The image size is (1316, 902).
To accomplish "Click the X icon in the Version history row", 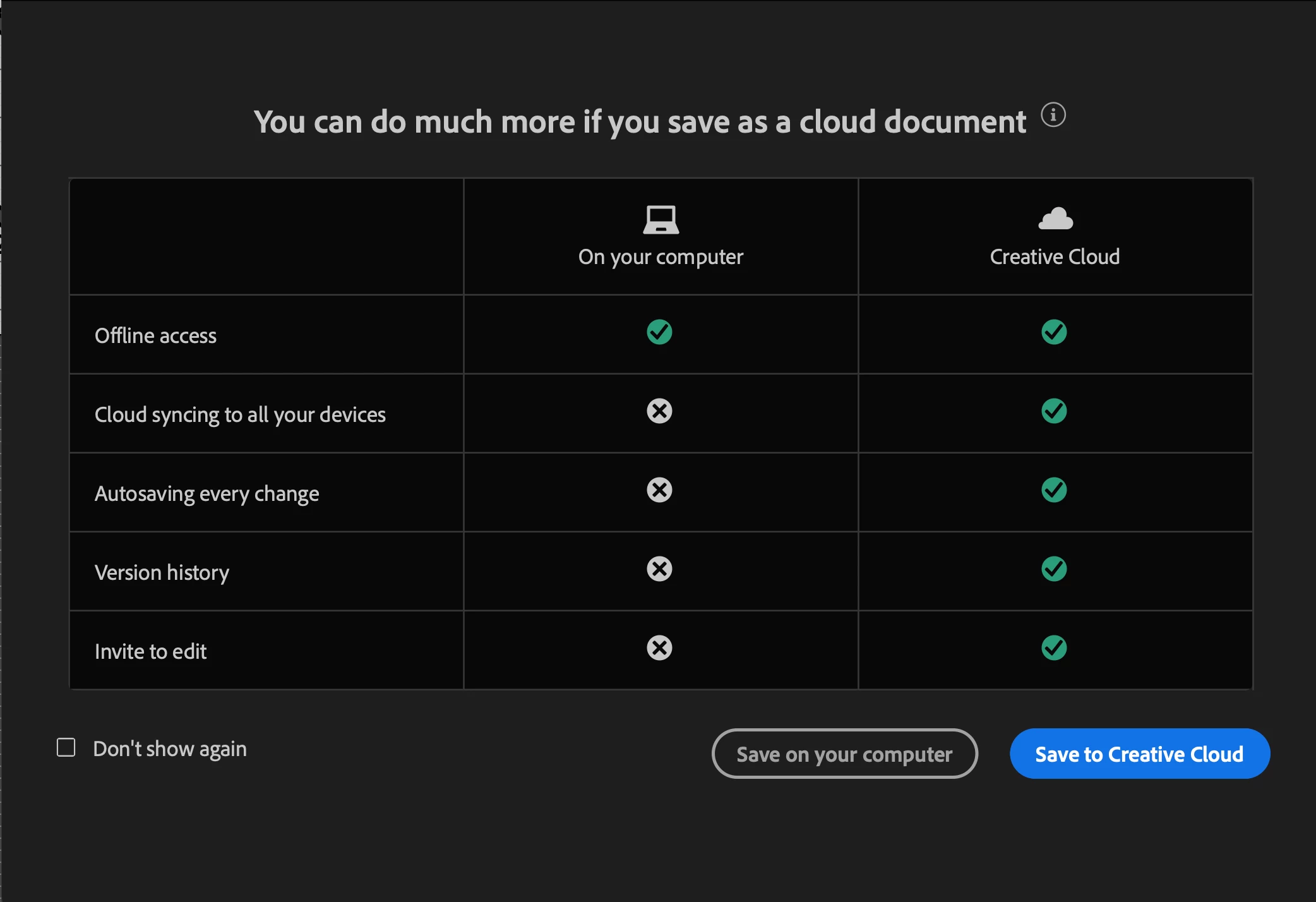I will click(659, 569).
